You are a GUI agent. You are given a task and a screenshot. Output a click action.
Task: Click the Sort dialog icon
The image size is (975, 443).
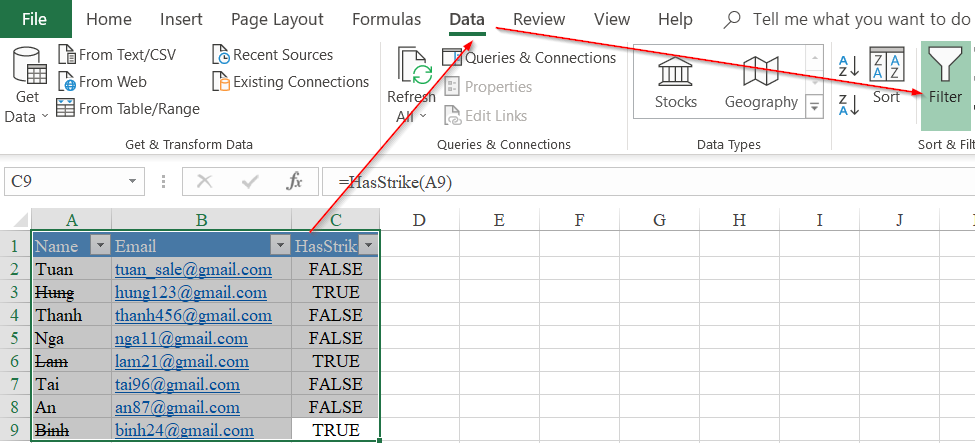click(x=886, y=66)
